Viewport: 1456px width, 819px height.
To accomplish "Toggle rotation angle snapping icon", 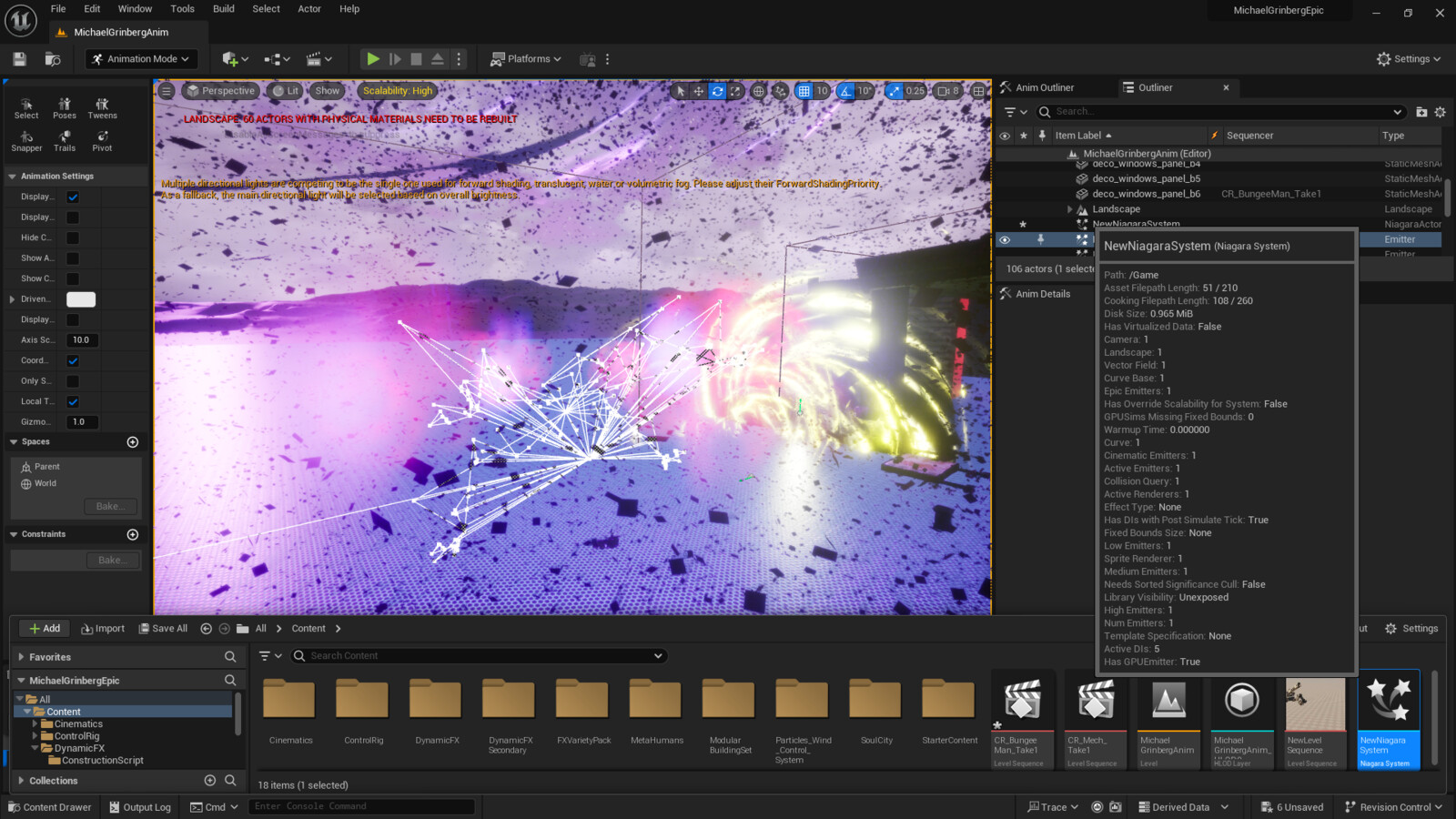I will point(845,91).
